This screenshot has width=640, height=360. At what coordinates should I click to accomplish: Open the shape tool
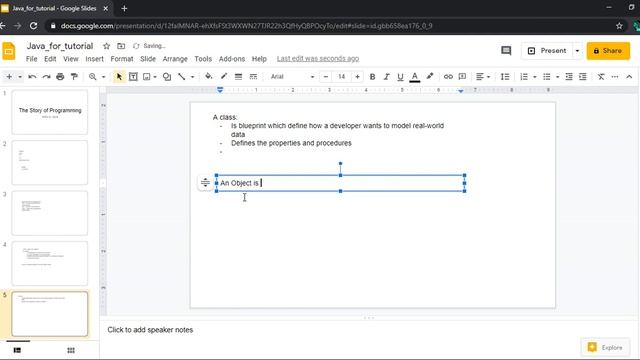pyautogui.click(x=167, y=77)
